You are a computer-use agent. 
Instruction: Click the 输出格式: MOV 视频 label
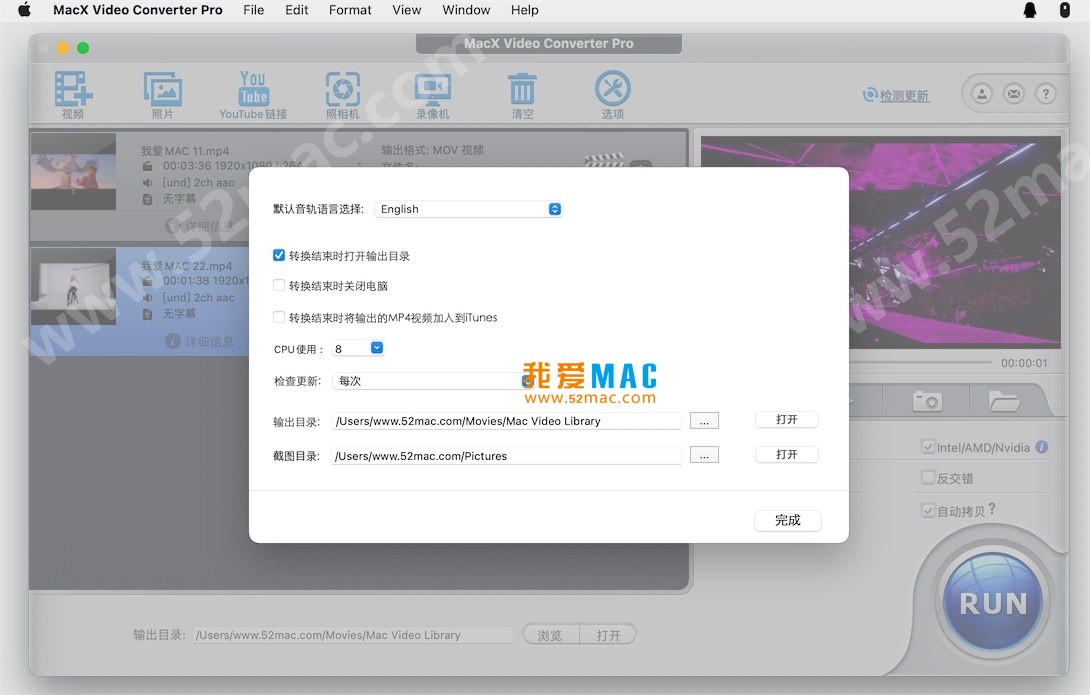coord(432,150)
